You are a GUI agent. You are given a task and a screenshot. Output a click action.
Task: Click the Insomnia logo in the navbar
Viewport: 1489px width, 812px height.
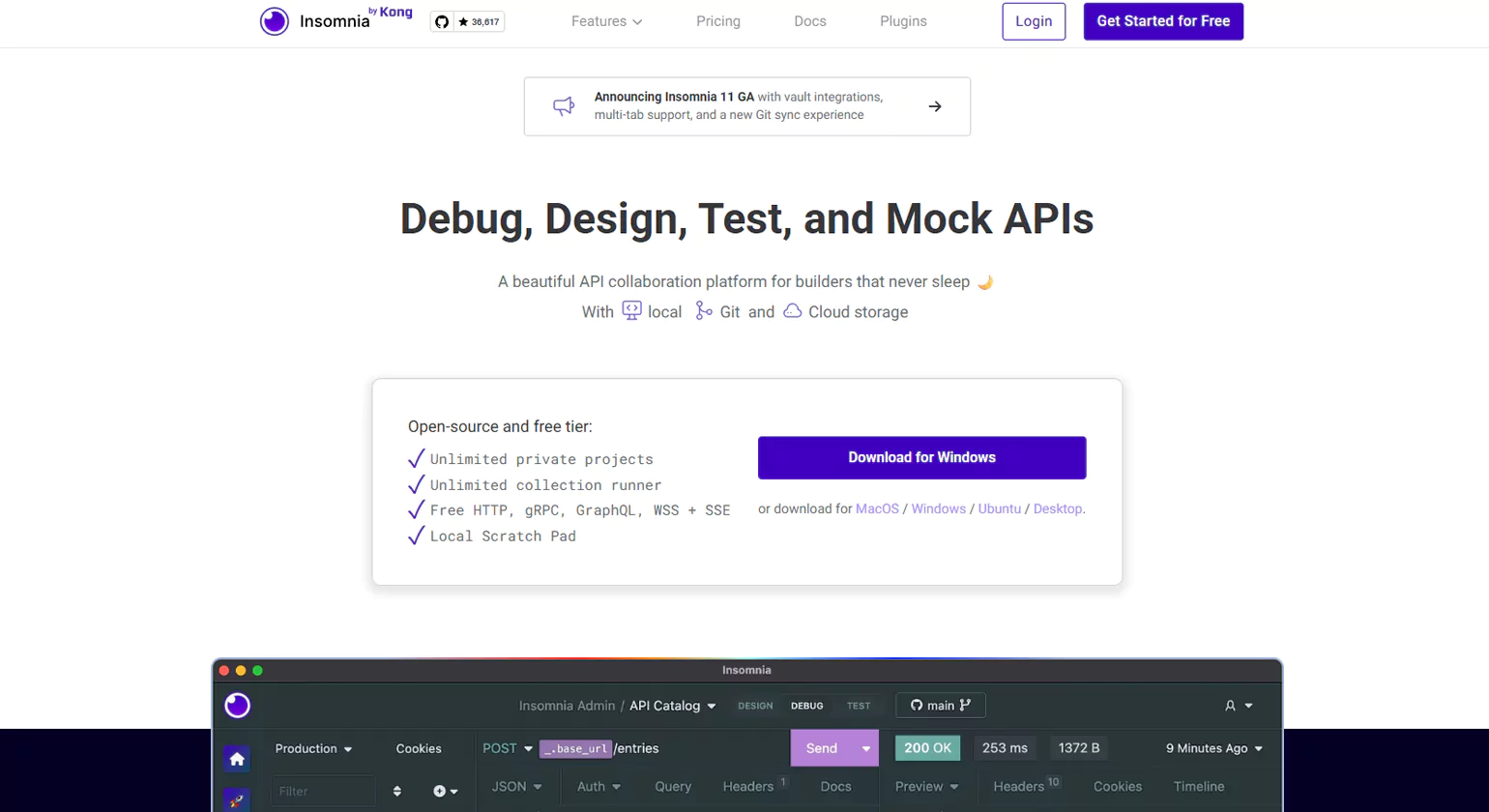point(275,21)
